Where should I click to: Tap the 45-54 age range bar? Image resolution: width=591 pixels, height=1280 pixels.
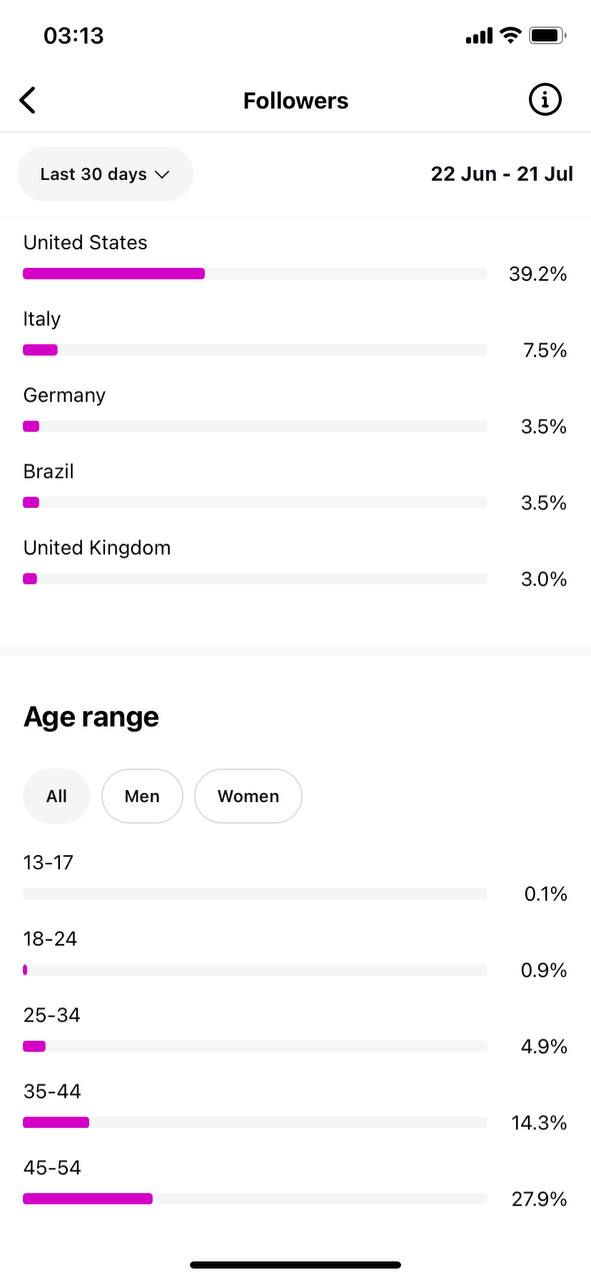[x=255, y=1198]
